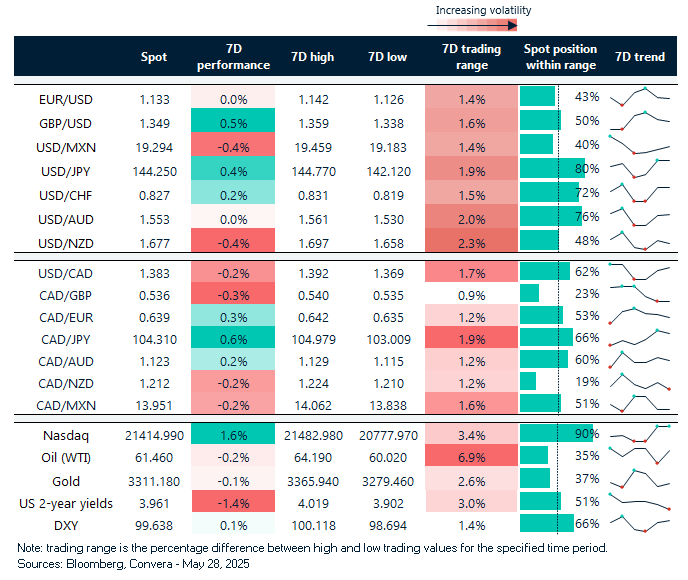
Task: Click the increasing volatility arrow
Action: coord(482,27)
